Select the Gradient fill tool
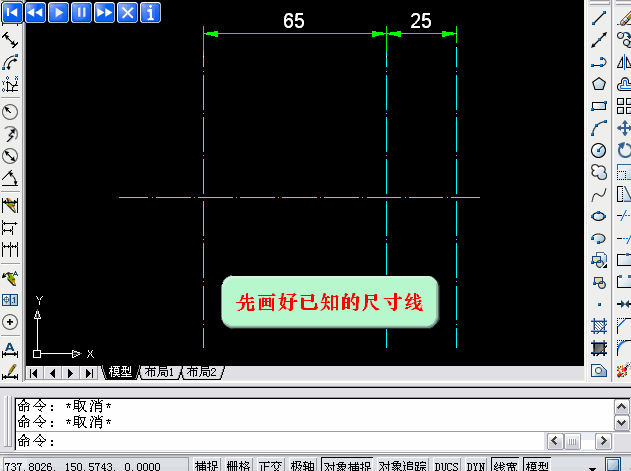 click(x=599, y=348)
